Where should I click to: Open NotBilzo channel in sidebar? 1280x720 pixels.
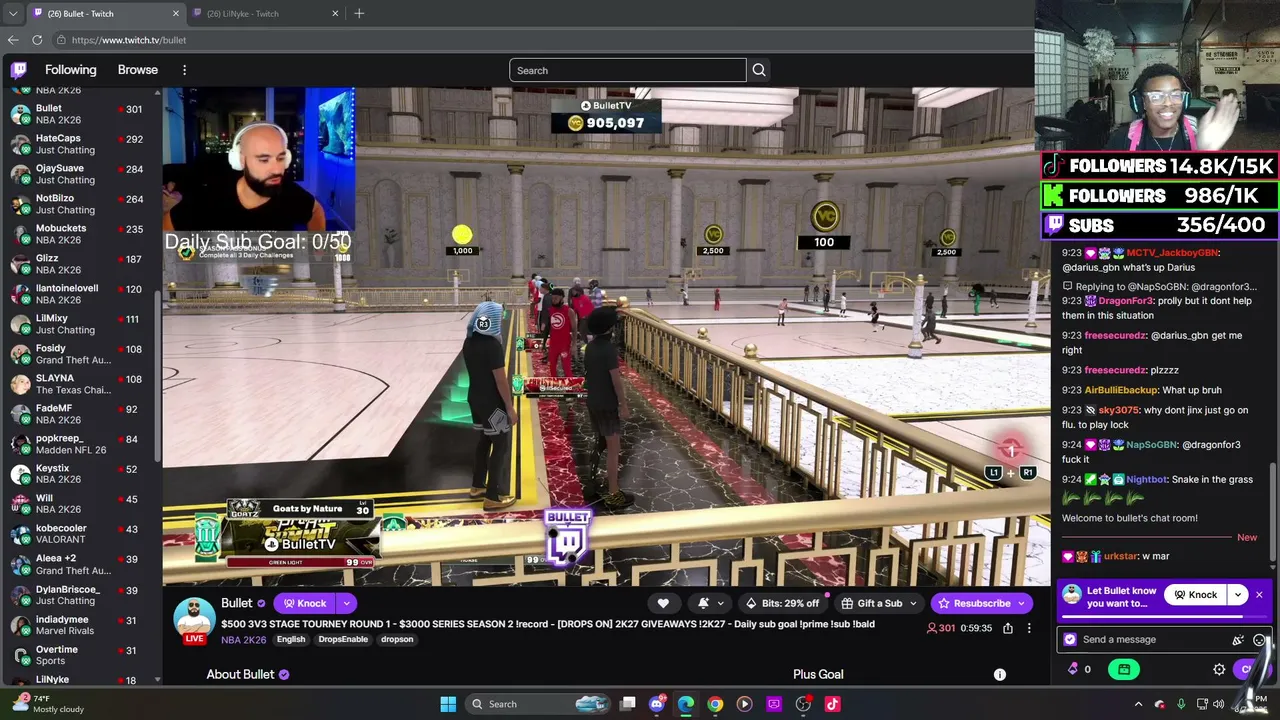pyautogui.click(x=78, y=204)
